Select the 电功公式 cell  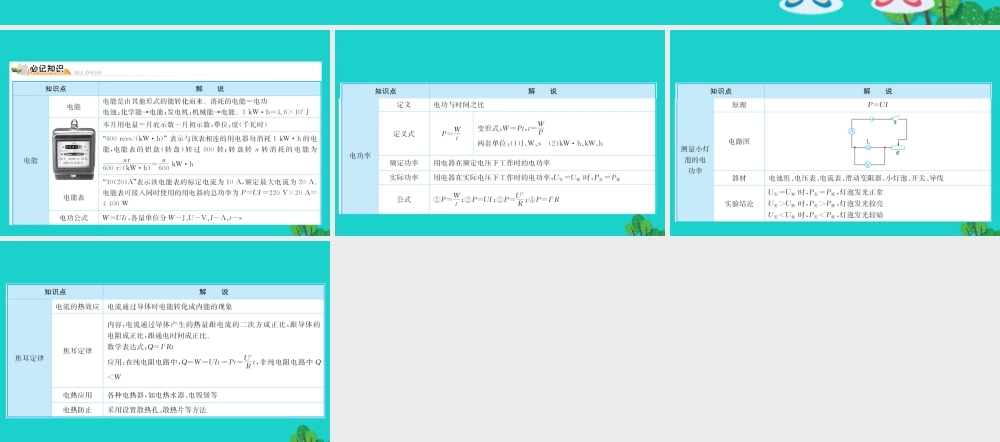point(73,217)
